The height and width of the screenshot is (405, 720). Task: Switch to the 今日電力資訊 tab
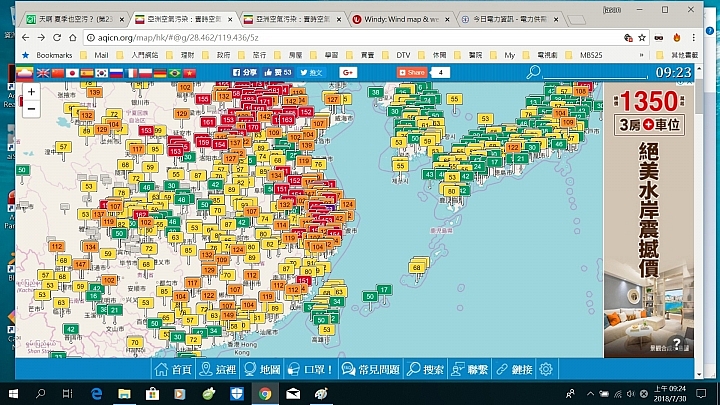[509, 19]
